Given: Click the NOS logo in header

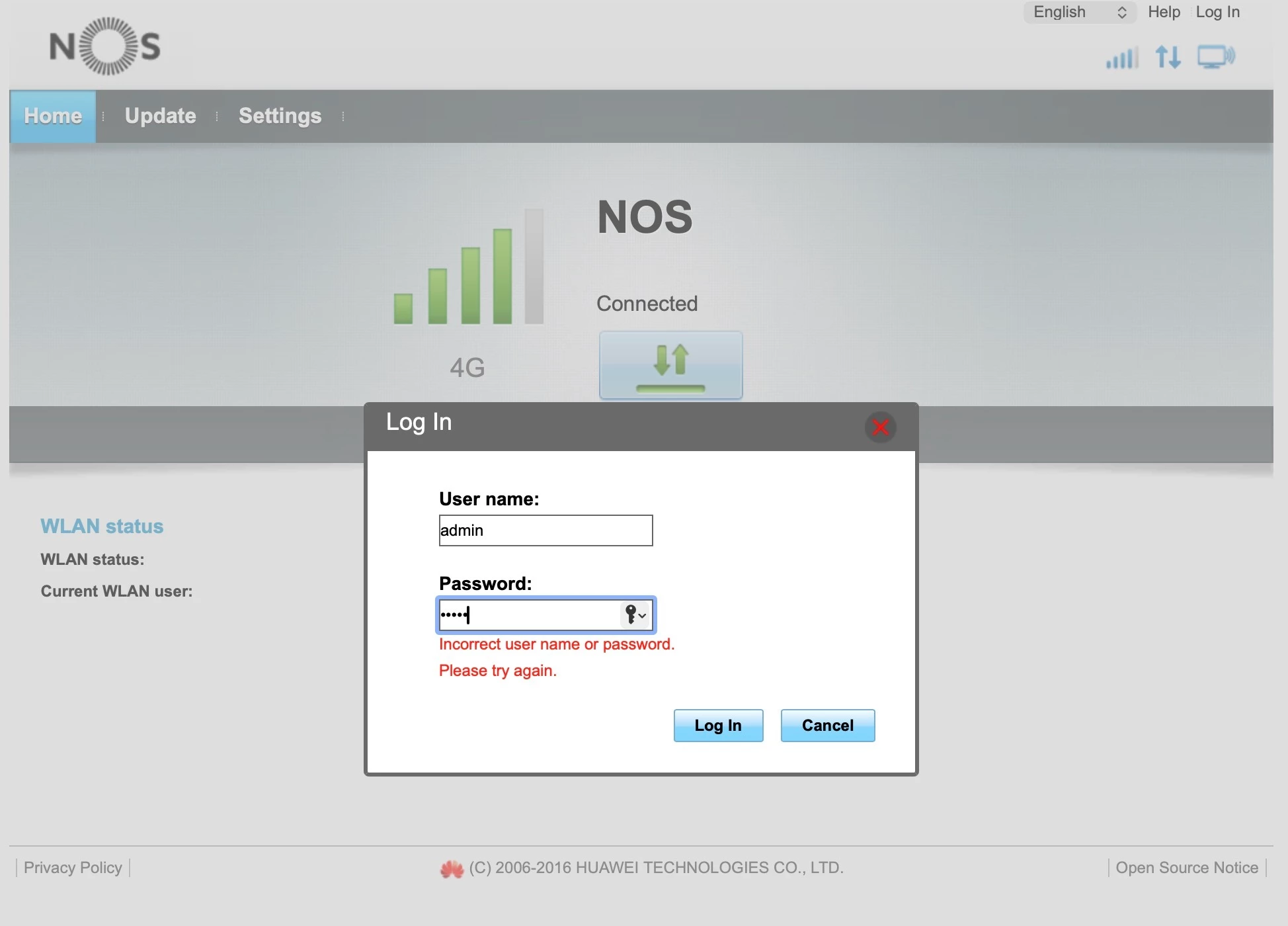Looking at the screenshot, I should click(105, 46).
